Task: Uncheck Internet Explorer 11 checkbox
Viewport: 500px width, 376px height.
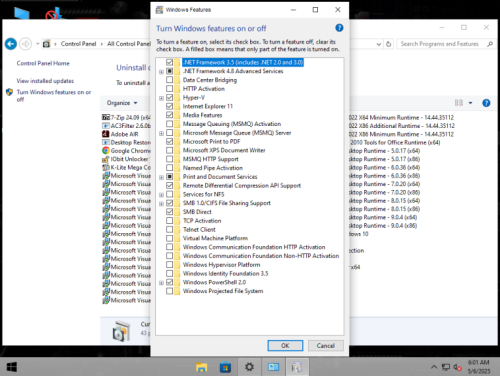Action: click(x=170, y=106)
